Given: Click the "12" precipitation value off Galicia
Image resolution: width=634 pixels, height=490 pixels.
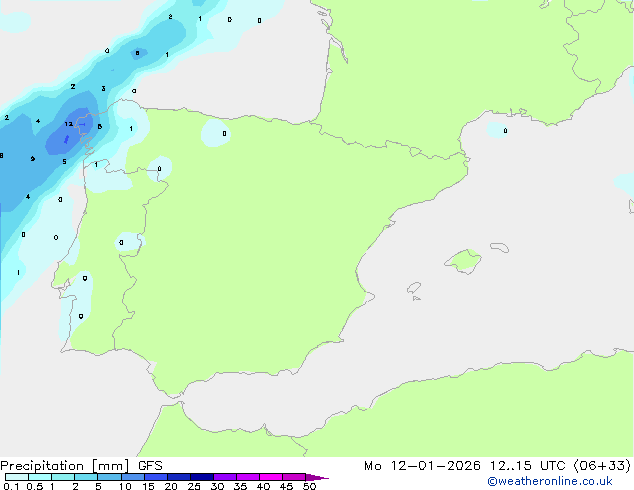Looking at the screenshot, I should click(69, 124).
